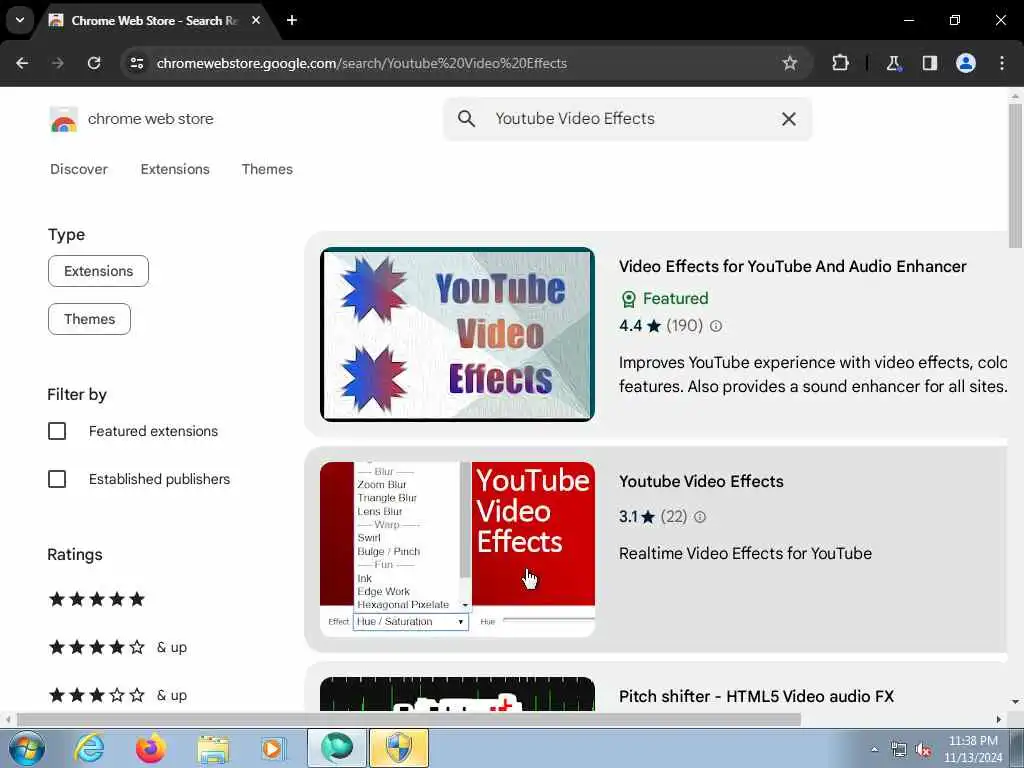Open Chrome three-dot menu
The width and height of the screenshot is (1024, 768).
(x=1002, y=63)
